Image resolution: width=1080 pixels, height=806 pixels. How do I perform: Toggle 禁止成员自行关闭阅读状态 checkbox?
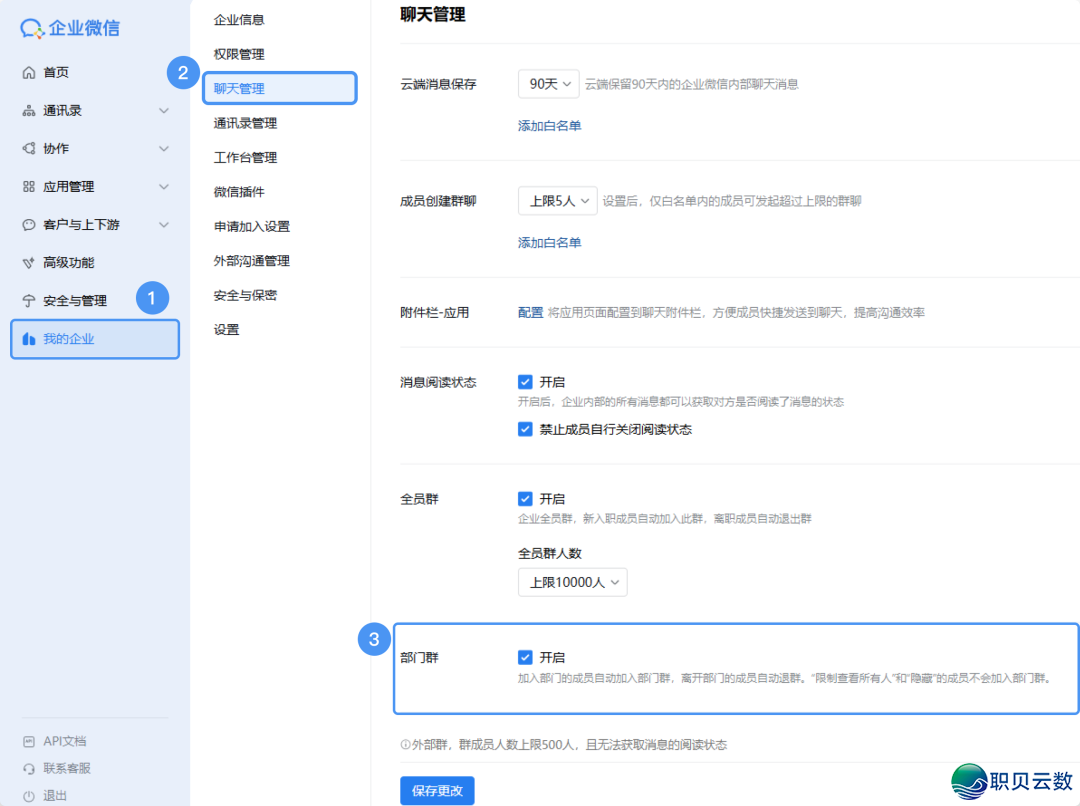(x=525, y=429)
